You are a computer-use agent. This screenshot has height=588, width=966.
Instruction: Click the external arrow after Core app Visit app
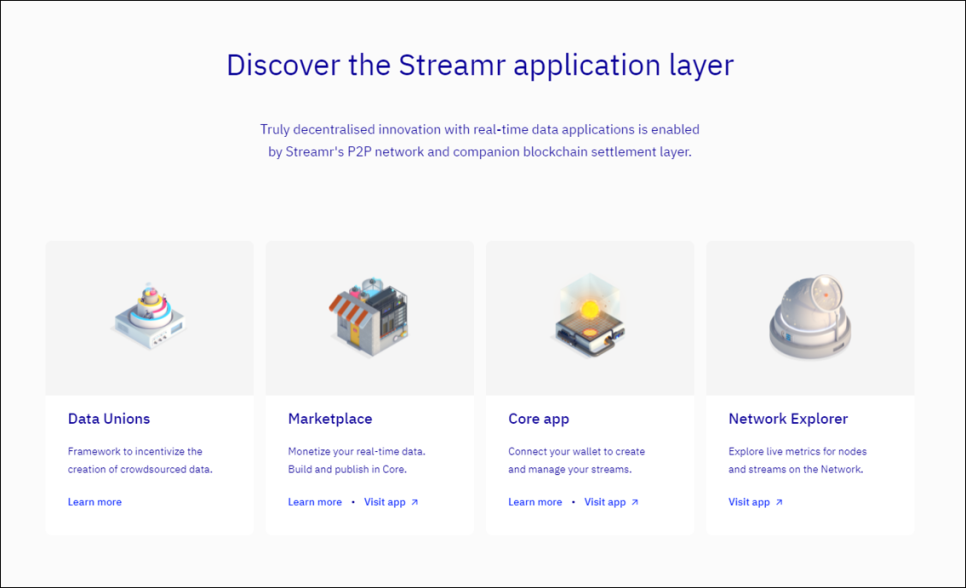pyautogui.click(x=635, y=502)
